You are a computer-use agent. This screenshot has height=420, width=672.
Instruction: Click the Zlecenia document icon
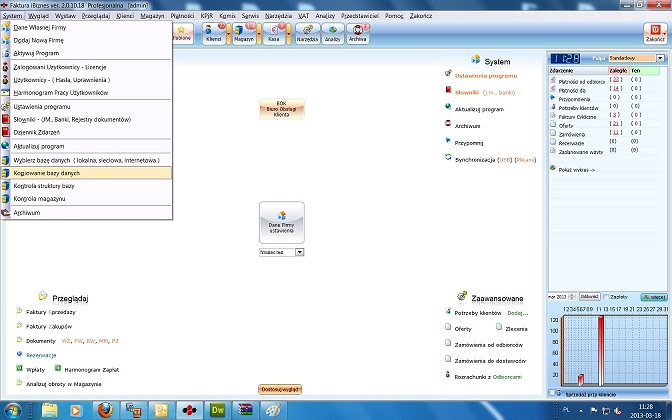[499, 327]
